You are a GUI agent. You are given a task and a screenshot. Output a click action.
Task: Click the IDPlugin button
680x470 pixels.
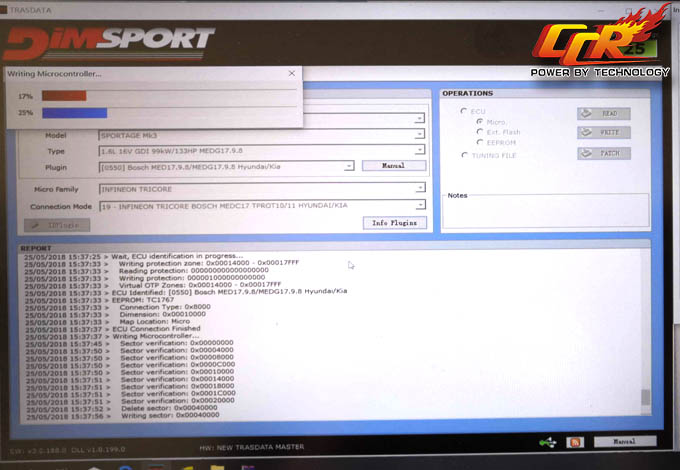57,225
